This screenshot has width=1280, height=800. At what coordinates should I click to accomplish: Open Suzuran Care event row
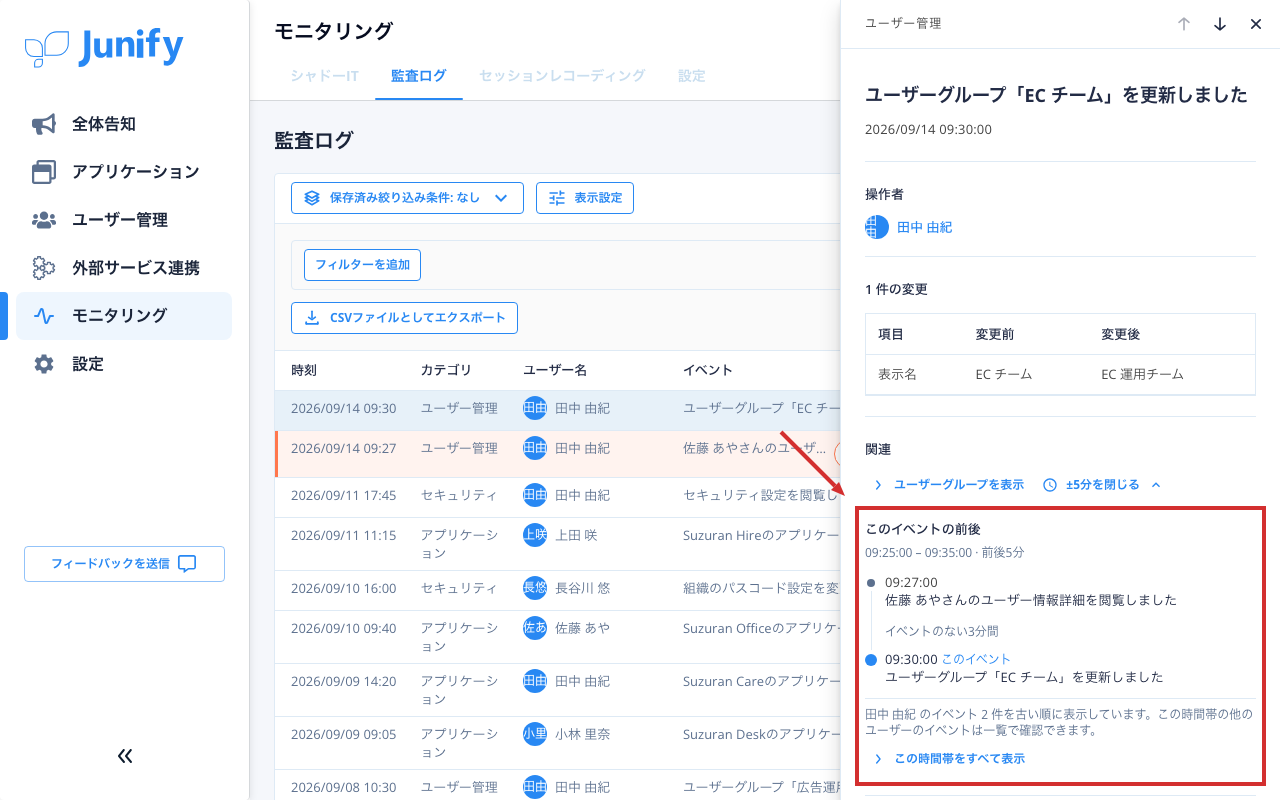coord(557,690)
